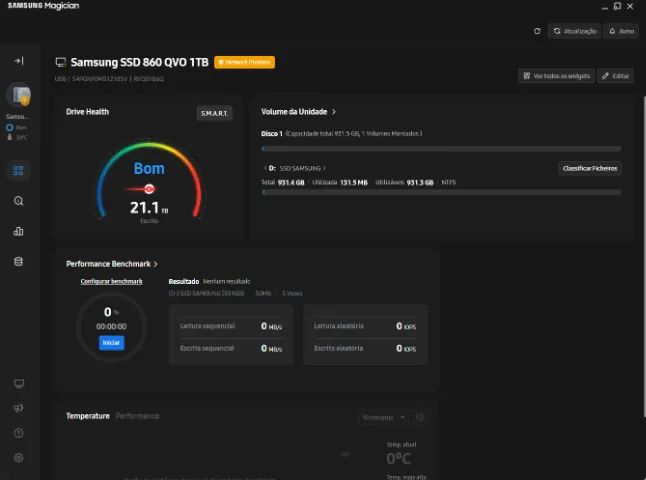
Task: Click the Bom health status text
Action: [x=149, y=169]
